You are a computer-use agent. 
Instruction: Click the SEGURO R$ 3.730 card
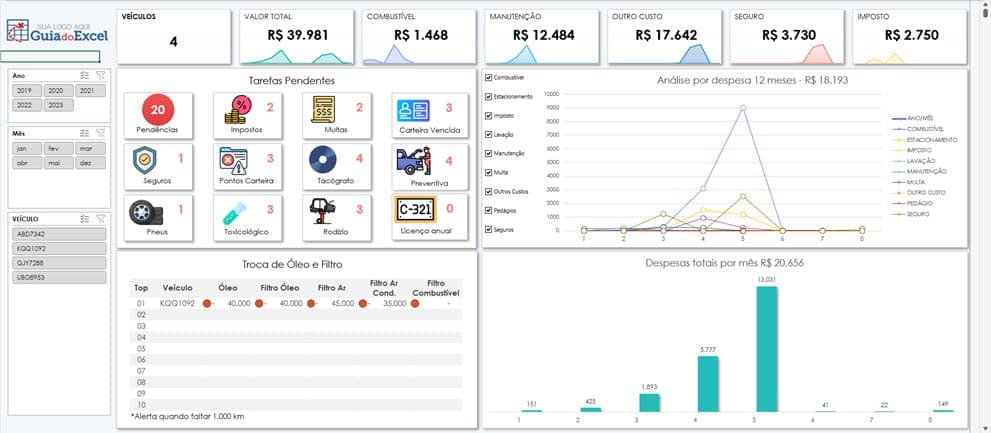tap(787, 37)
